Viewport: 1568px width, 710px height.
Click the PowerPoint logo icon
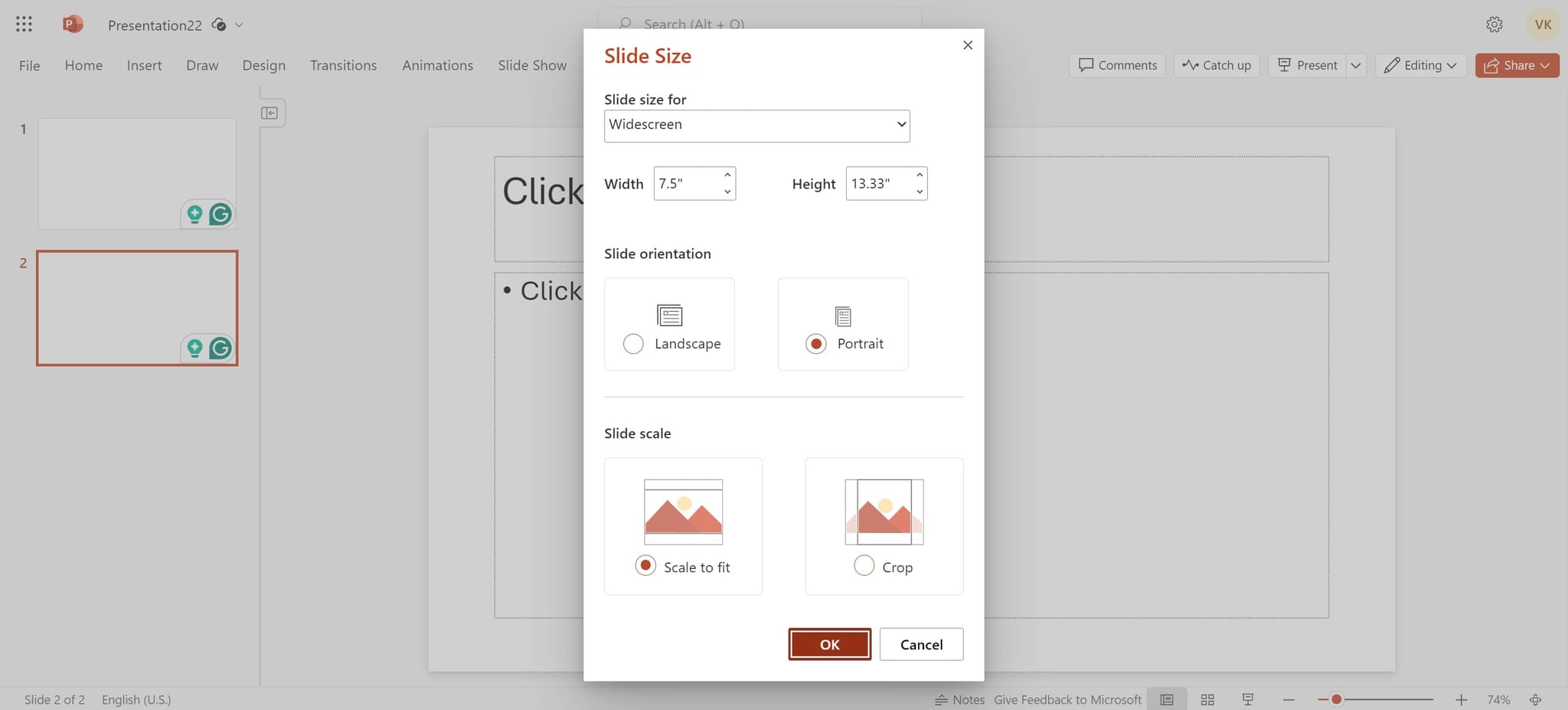point(72,25)
